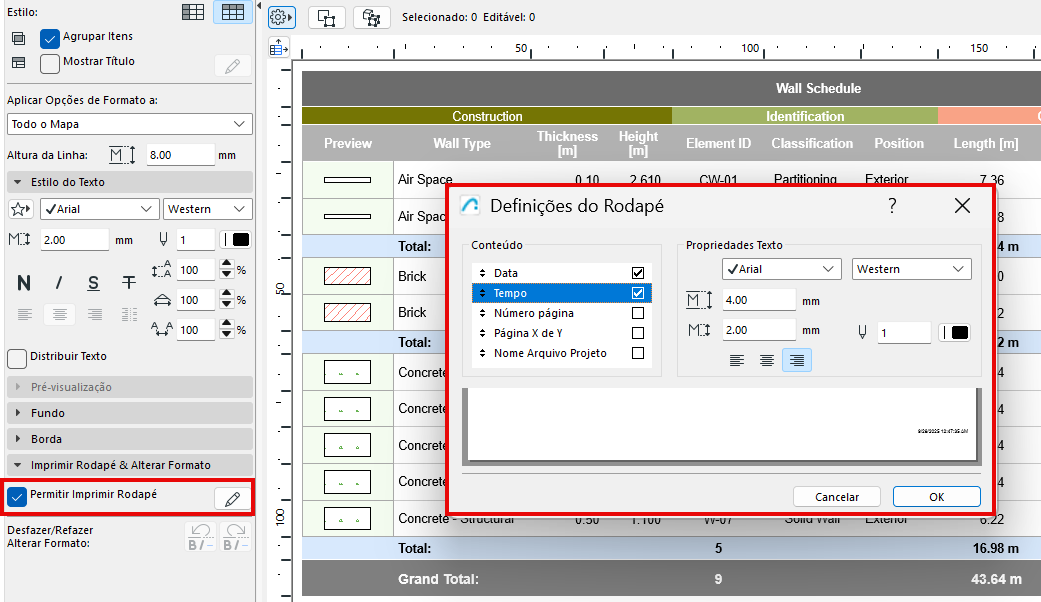Viewport: 1041px width, 602px height.
Task: Open footer edit pencil button
Action: point(232,498)
